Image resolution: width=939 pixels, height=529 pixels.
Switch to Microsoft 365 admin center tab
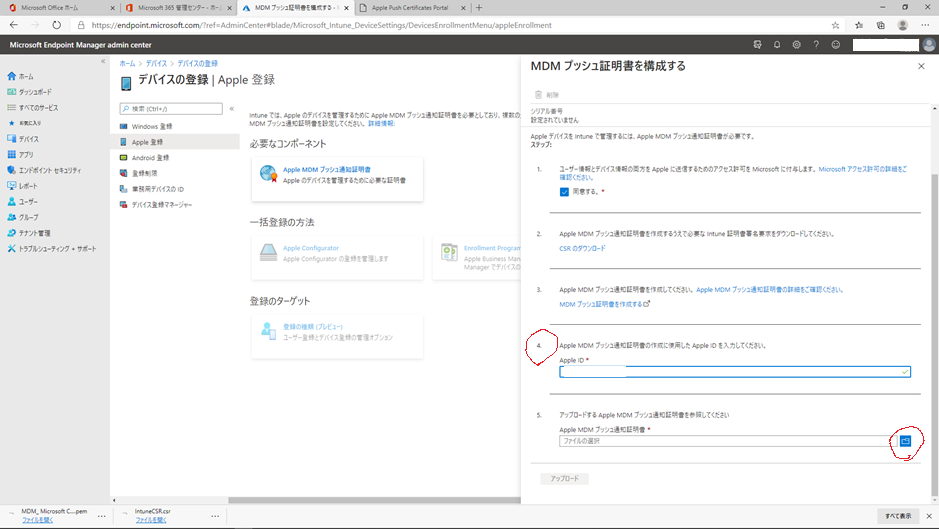[179, 8]
